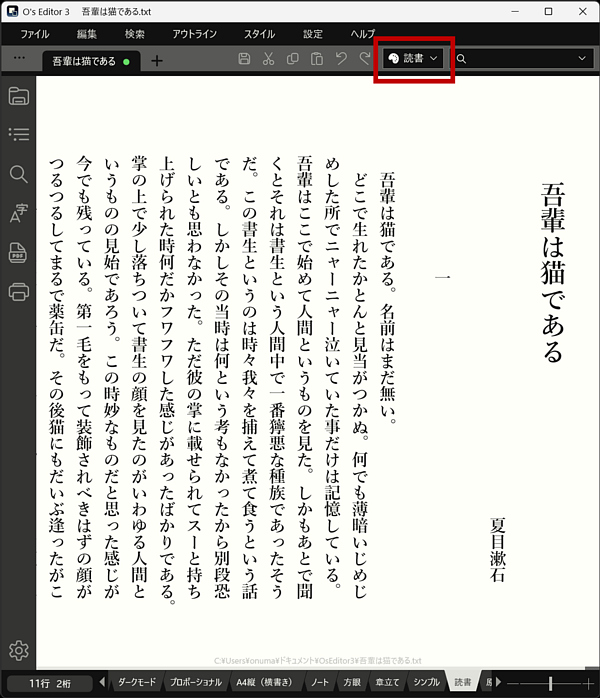Open the ヘルプ menu
The image size is (600, 698).
click(x=362, y=34)
